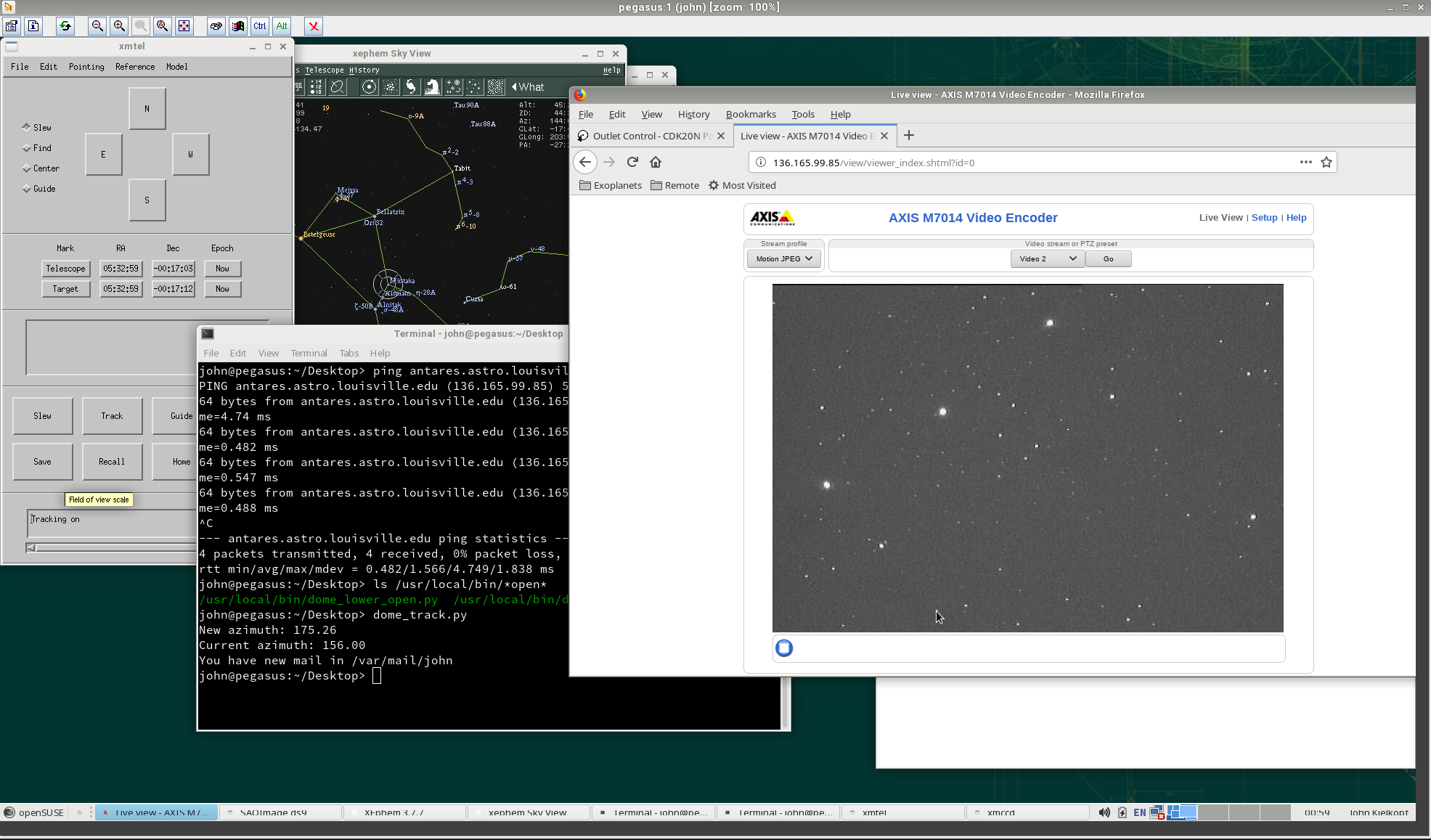Send Ctrl-Alt-Del using the VNC toolbar icon
The width and height of the screenshot is (1431, 840).
216,26
